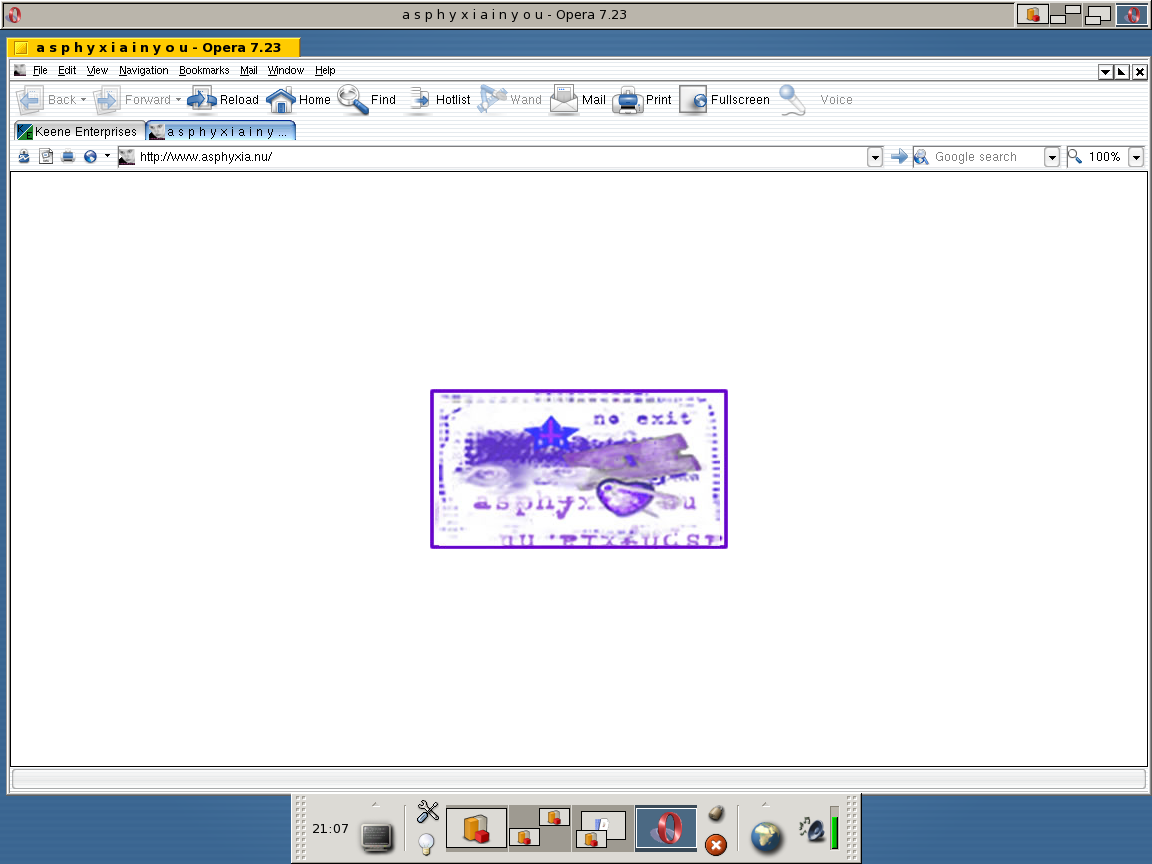Switch to the second virtual desktop
The image size is (1152, 864).
[x=540, y=828]
